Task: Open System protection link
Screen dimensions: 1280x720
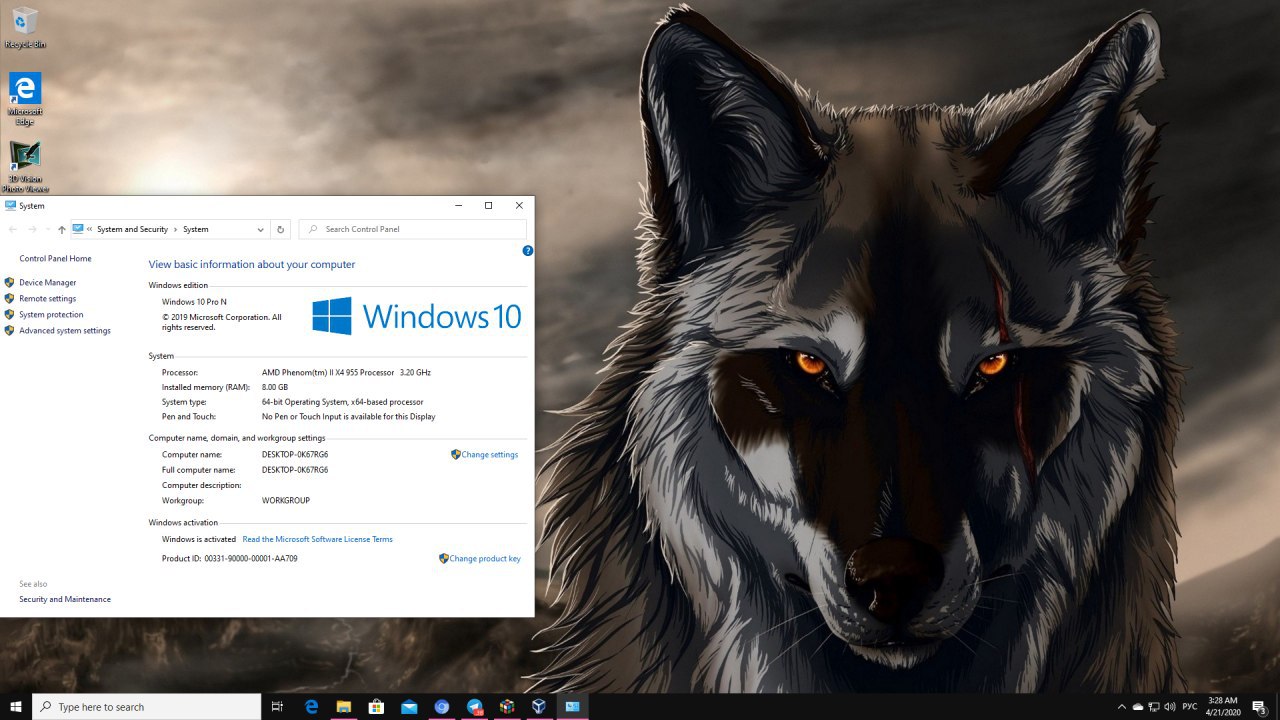Action: pos(51,314)
